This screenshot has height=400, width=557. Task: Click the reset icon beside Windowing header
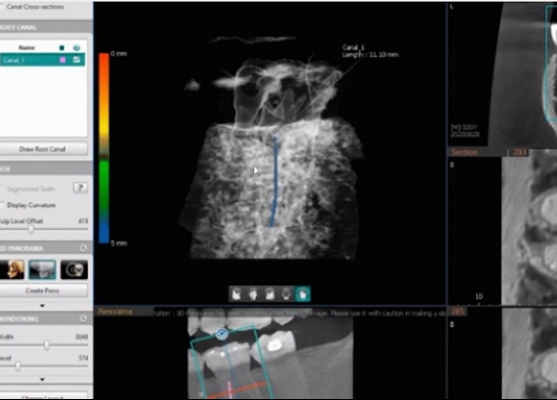point(83,319)
